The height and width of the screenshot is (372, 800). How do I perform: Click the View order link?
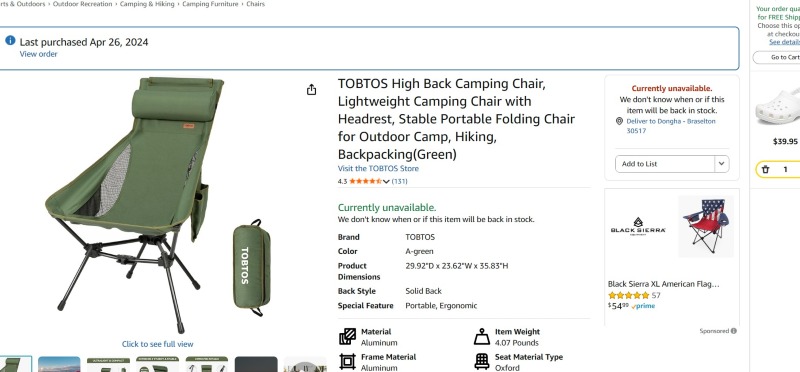pyautogui.click(x=39, y=54)
